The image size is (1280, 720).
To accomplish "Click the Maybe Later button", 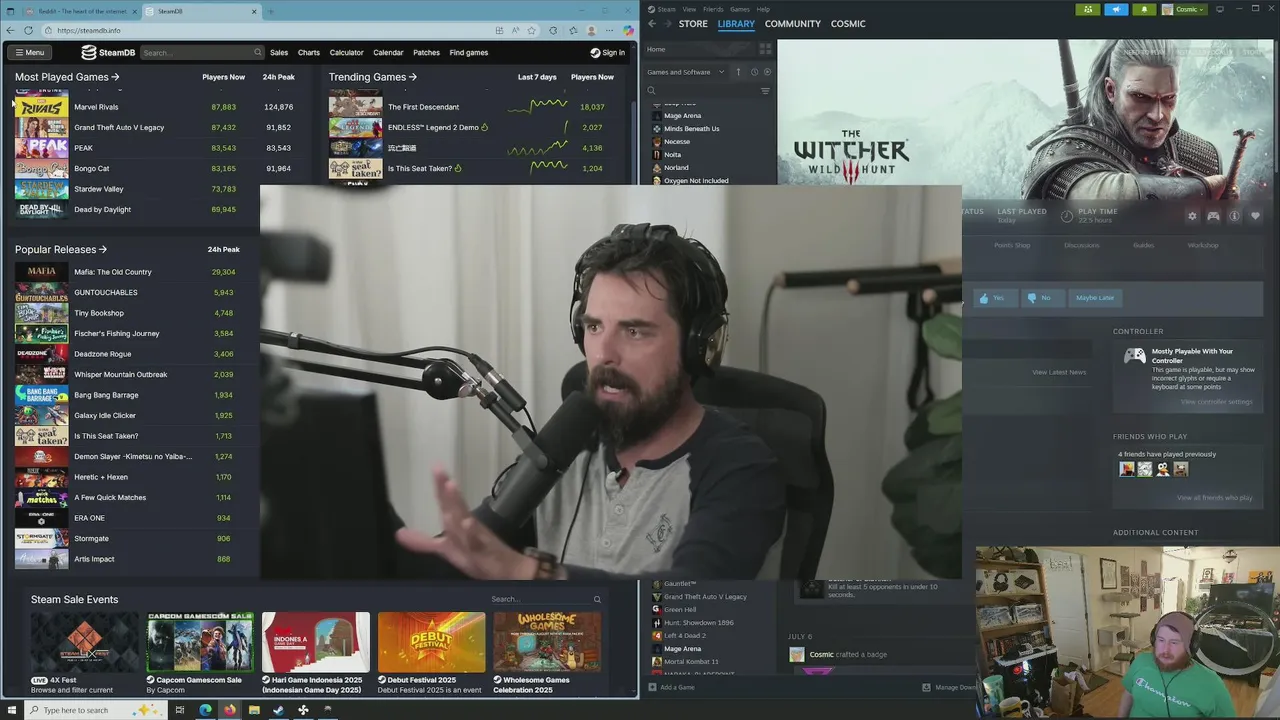I will [x=1094, y=298].
